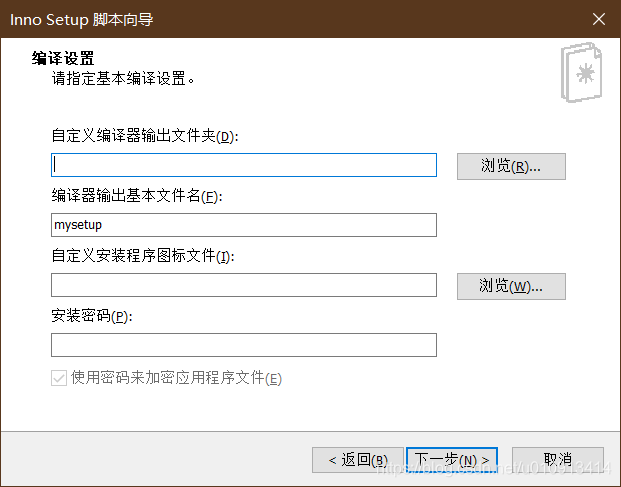The width and height of the screenshot is (621, 487).
Task: Click the 安装密码(P) label
Action: 91,316
